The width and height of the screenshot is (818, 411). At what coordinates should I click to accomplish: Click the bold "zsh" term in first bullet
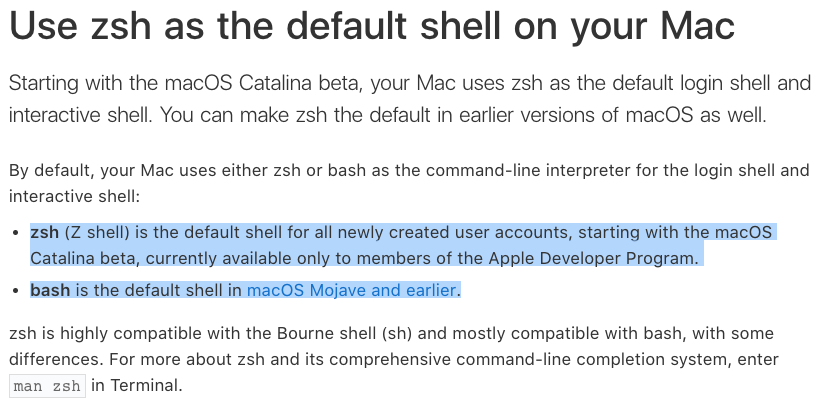(45, 233)
